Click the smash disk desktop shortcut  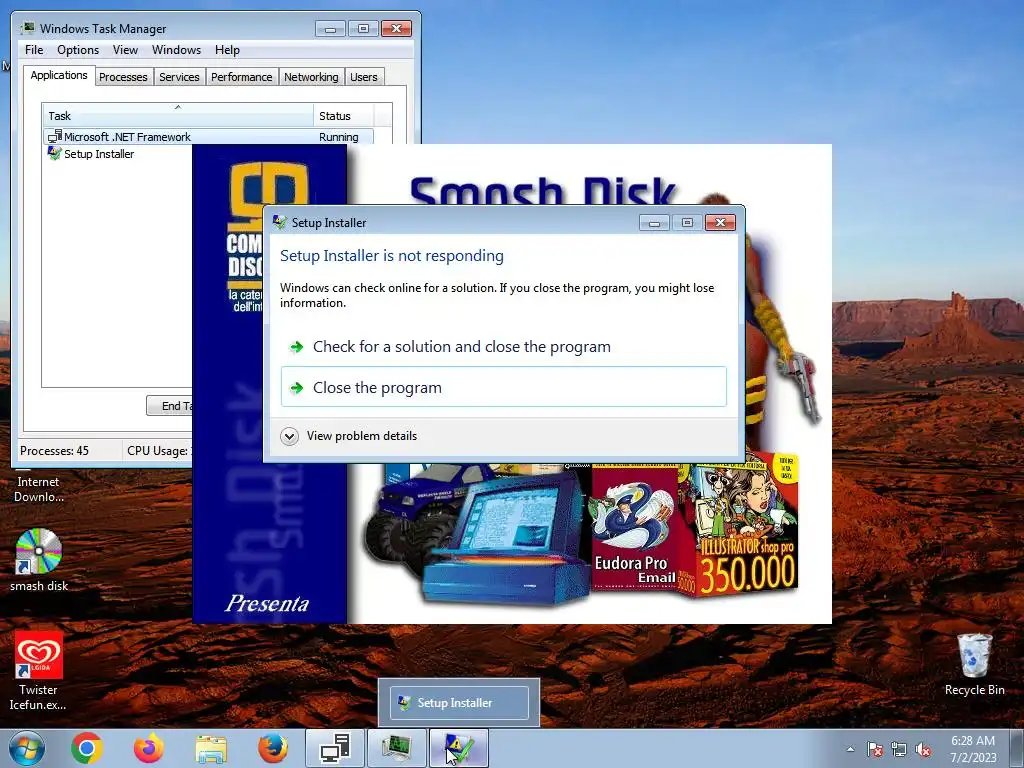(x=39, y=560)
